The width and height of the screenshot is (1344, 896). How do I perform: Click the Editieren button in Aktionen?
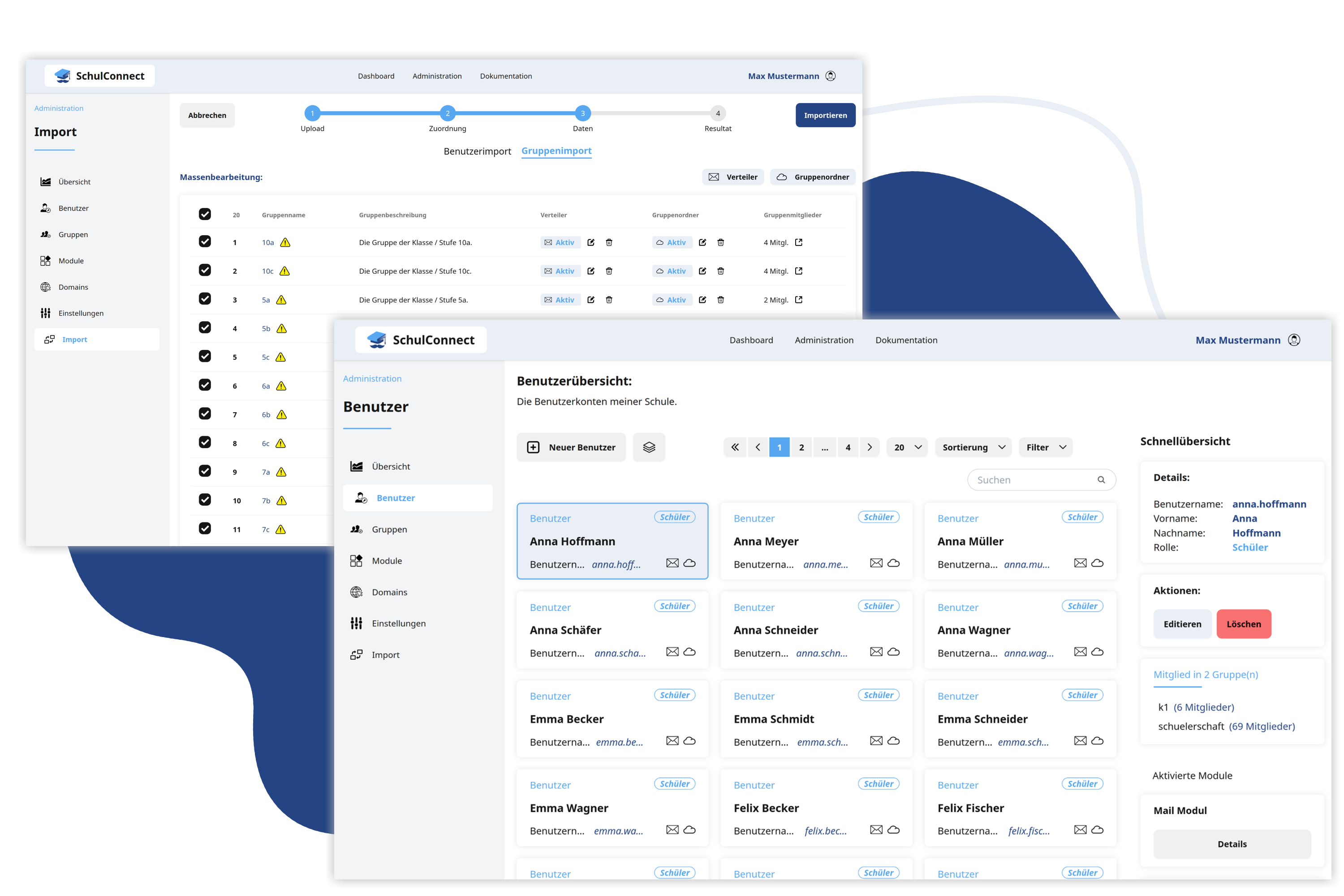pos(1182,625)
